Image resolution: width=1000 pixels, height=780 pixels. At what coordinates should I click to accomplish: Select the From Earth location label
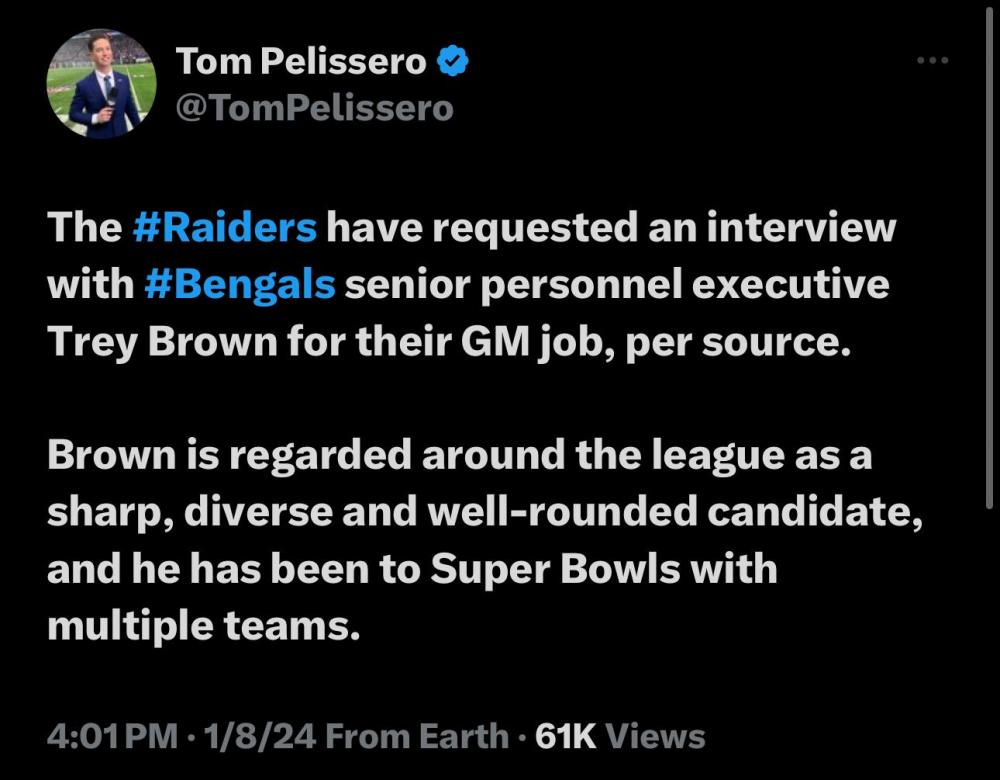[417, 737]
